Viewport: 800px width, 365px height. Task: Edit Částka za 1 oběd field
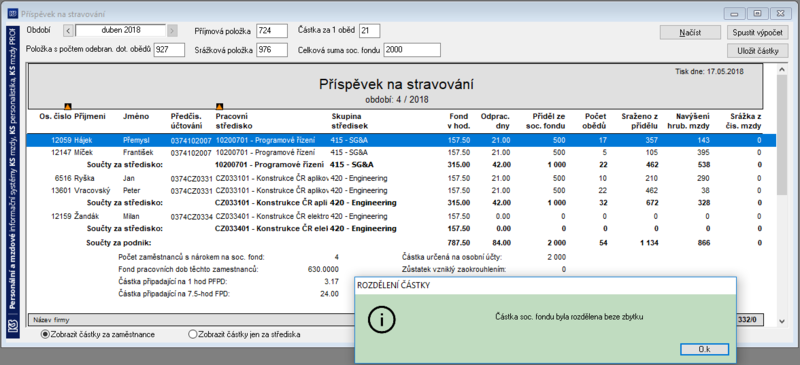click(369, 31)
